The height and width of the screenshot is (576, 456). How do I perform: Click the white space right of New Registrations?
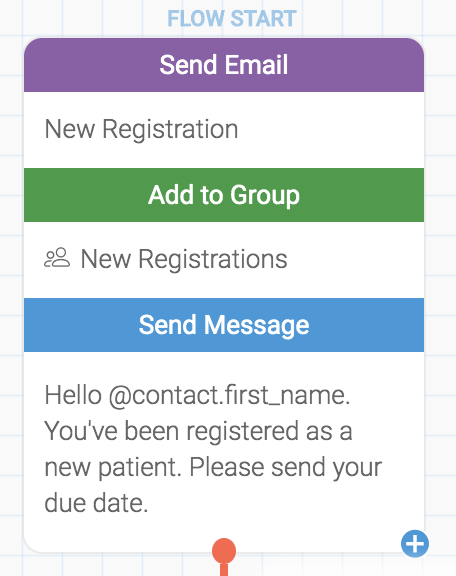(x=355, y=259)
